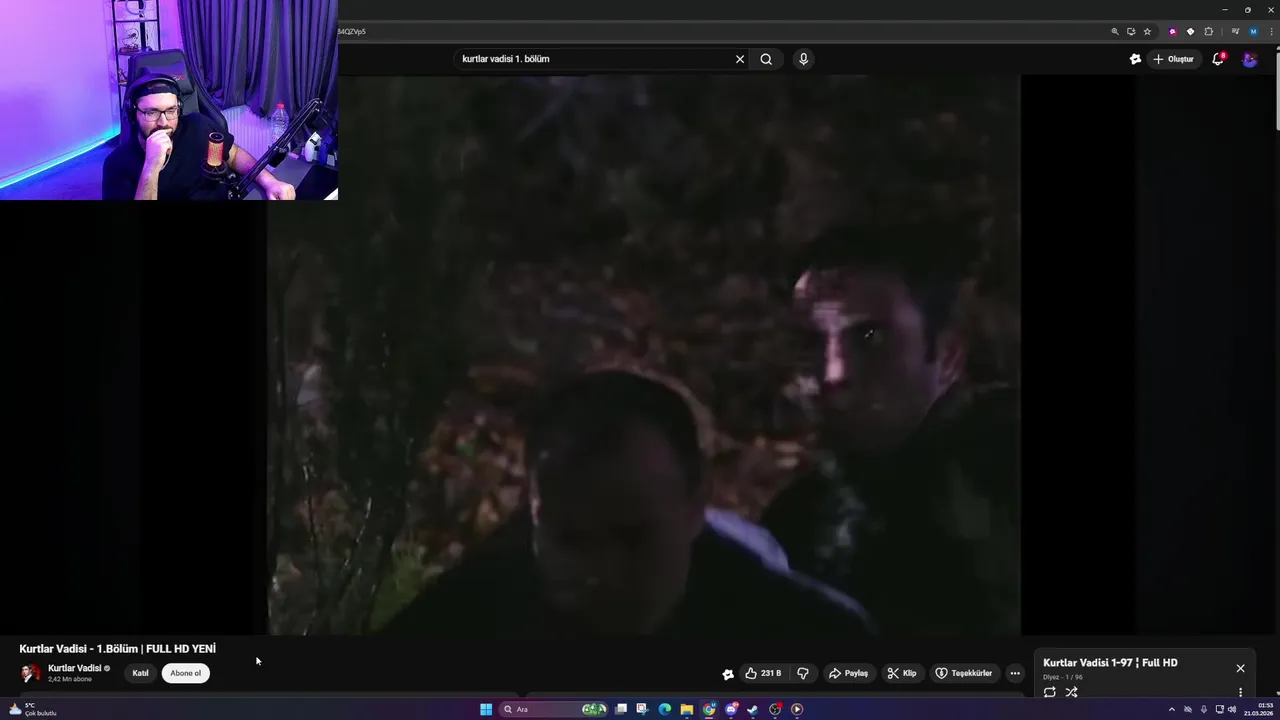Viewport: 1280px width, 720px height.
Task: Open playlist three-dot options menu
Action: click(1240, 692)
